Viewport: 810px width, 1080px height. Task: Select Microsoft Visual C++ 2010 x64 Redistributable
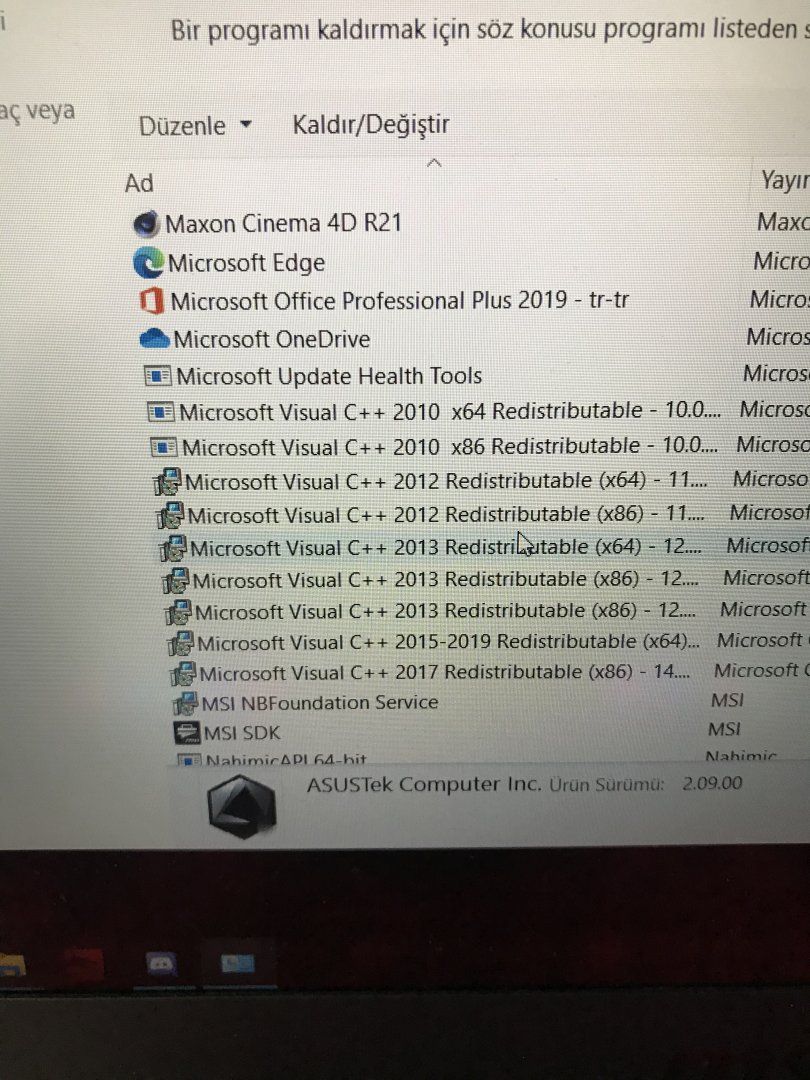[436, 412]
